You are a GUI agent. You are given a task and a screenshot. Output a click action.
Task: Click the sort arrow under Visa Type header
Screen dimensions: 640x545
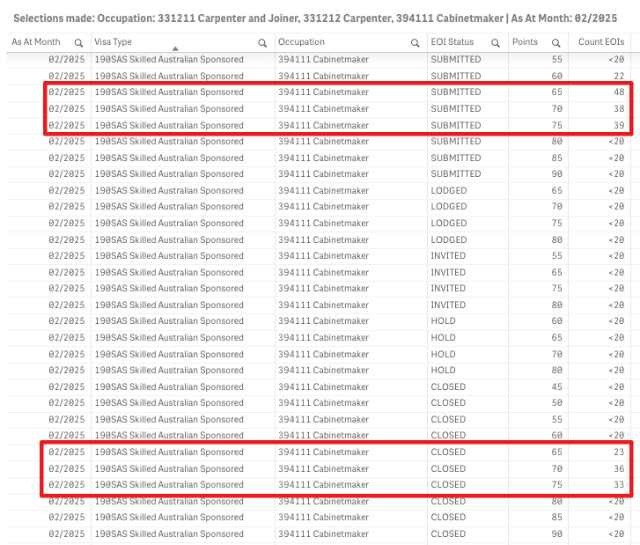point(175,49)
